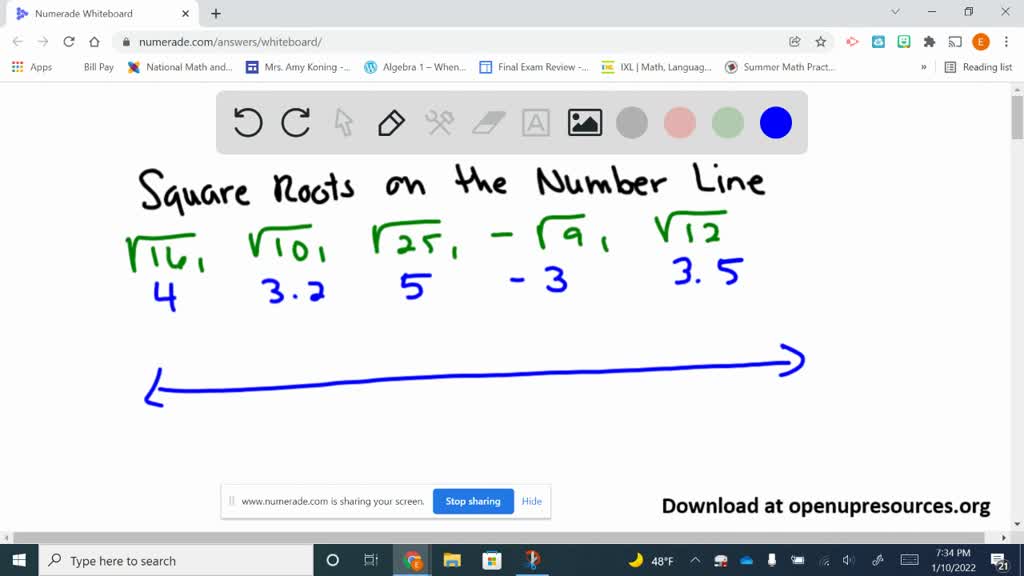Open the bookmarks overflow chevron

coord(925,67)
